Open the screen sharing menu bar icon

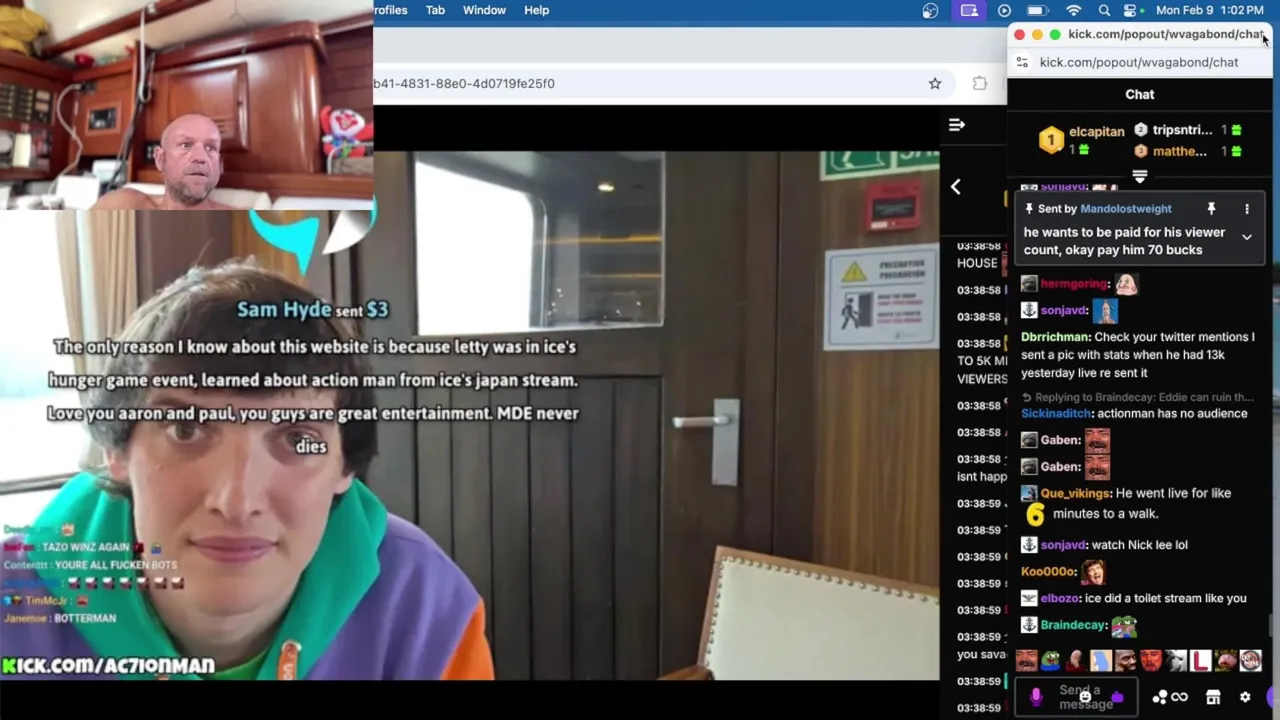(969, 10)
